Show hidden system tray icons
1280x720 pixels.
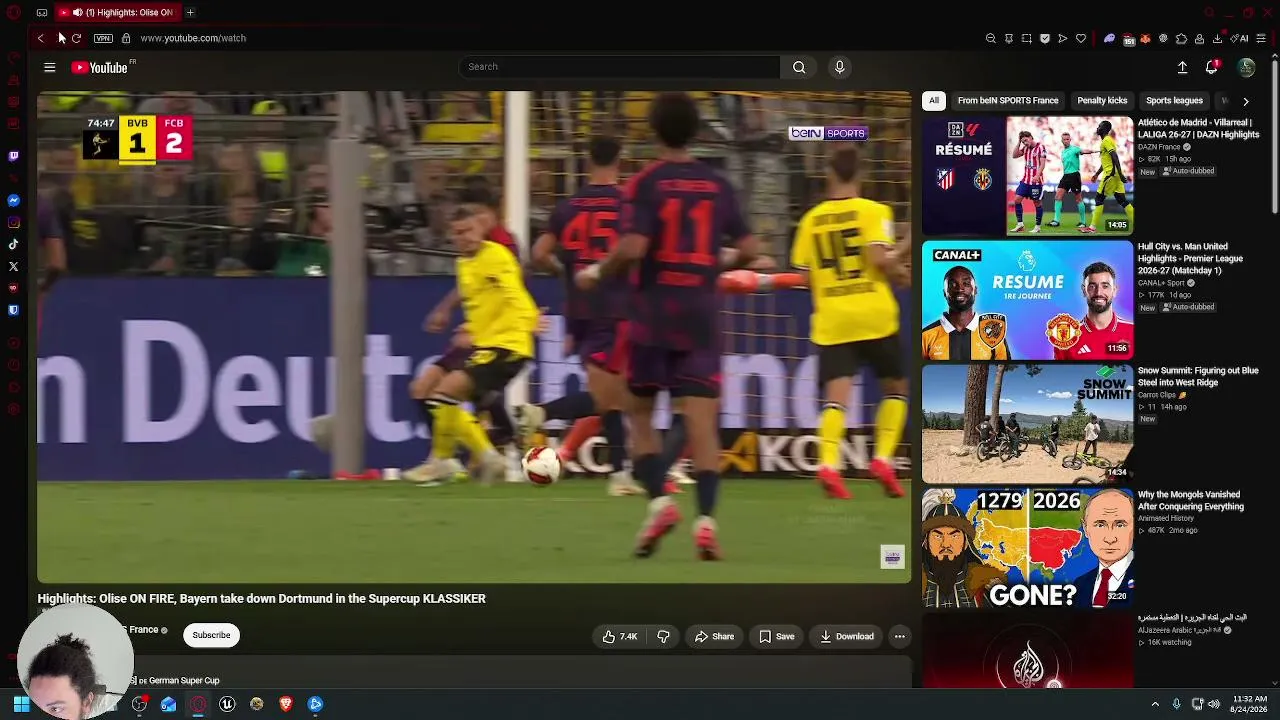[x=1155, y=704]
